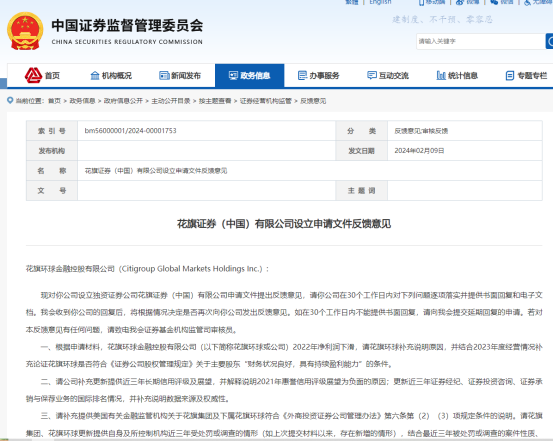Image resolution: width=553 pixels, height=441 pixels.
Task: Go to 首页 in the breadcrumb
Action: [x=54, y=101]
